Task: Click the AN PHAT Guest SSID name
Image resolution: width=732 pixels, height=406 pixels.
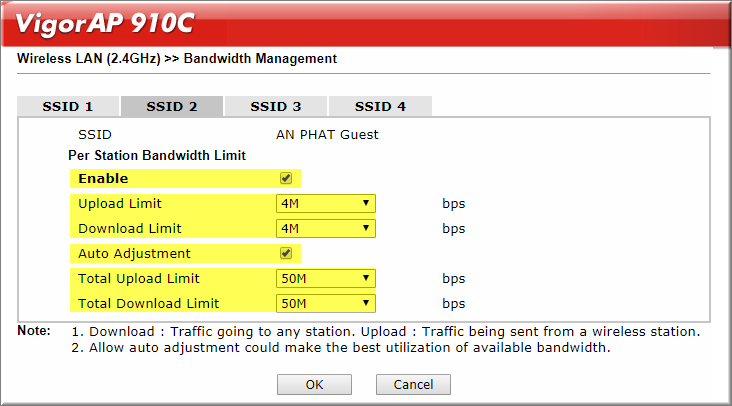Action: click(327, 135)
